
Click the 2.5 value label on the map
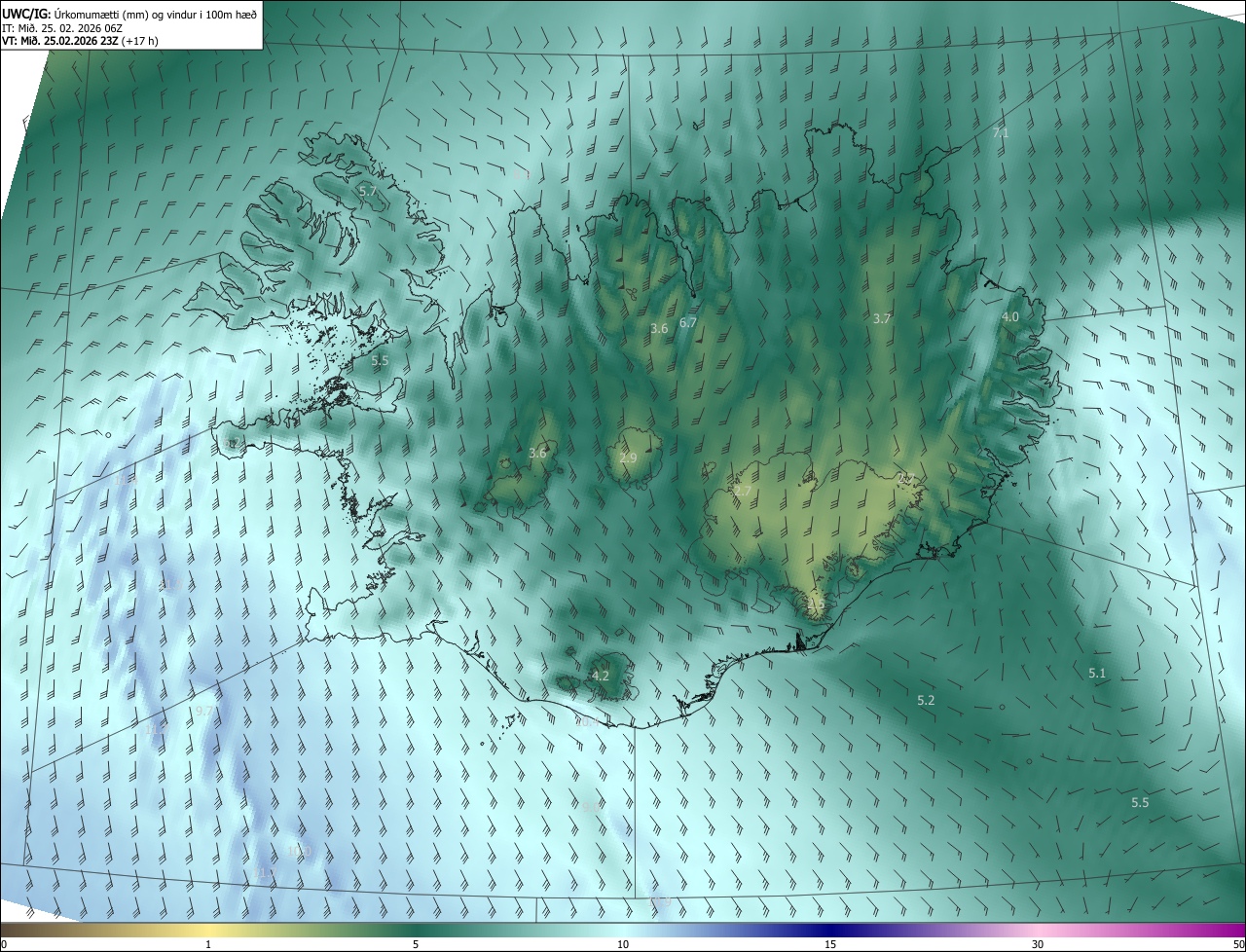pos(816,604)
